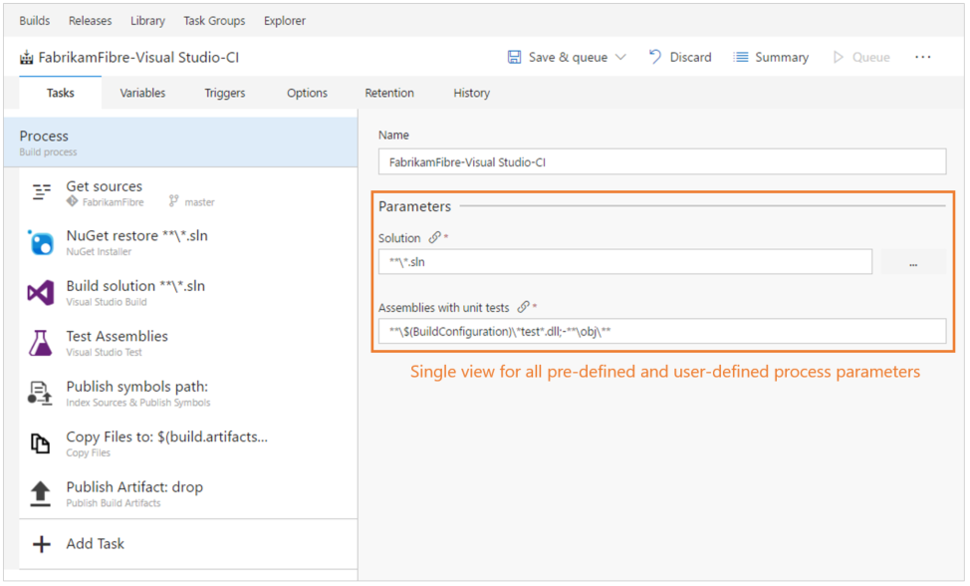Screen dimensions: 970x586
Task: Click the build definition icon beside FabrikamFibre title
Action: click(27, 58)
